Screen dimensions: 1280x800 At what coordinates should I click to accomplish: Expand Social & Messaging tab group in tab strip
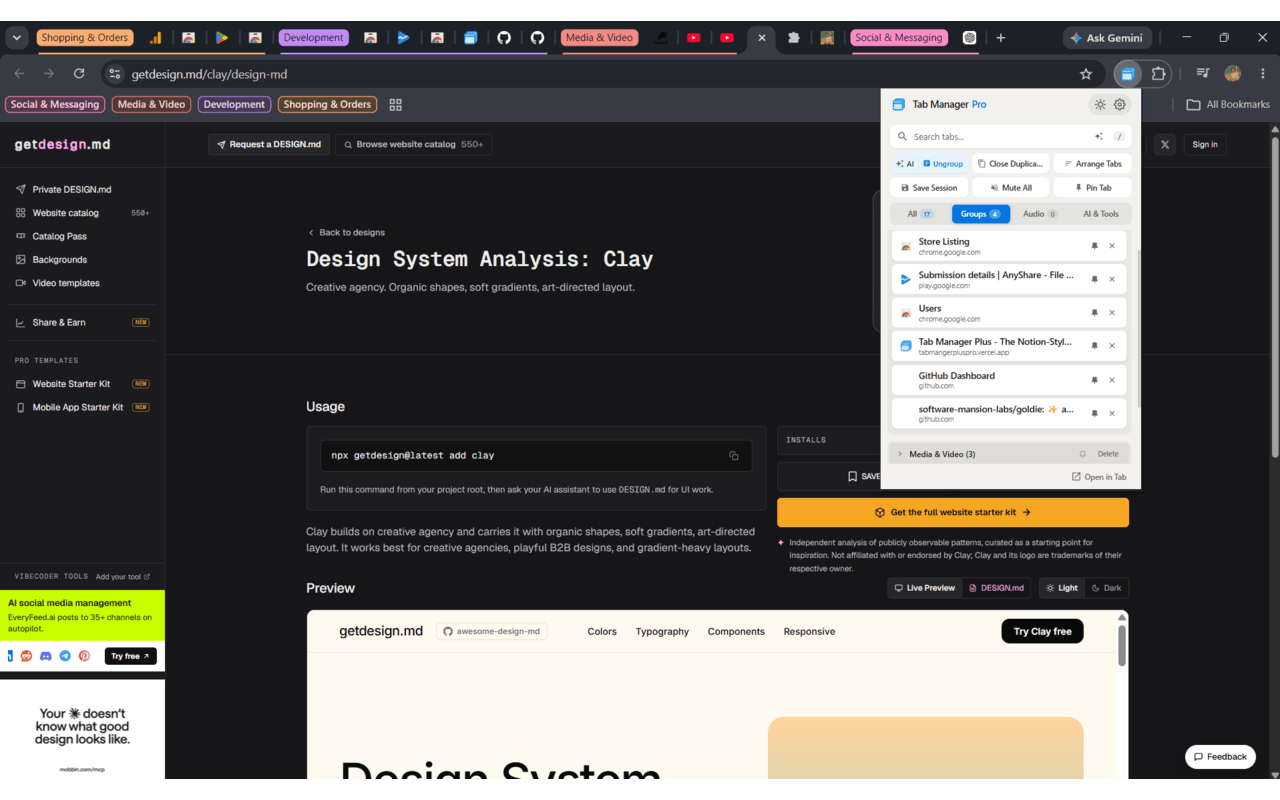click(898, 38)
